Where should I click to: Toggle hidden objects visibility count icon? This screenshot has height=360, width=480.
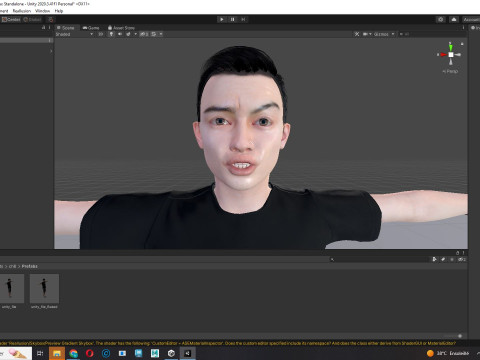[144, 34]
